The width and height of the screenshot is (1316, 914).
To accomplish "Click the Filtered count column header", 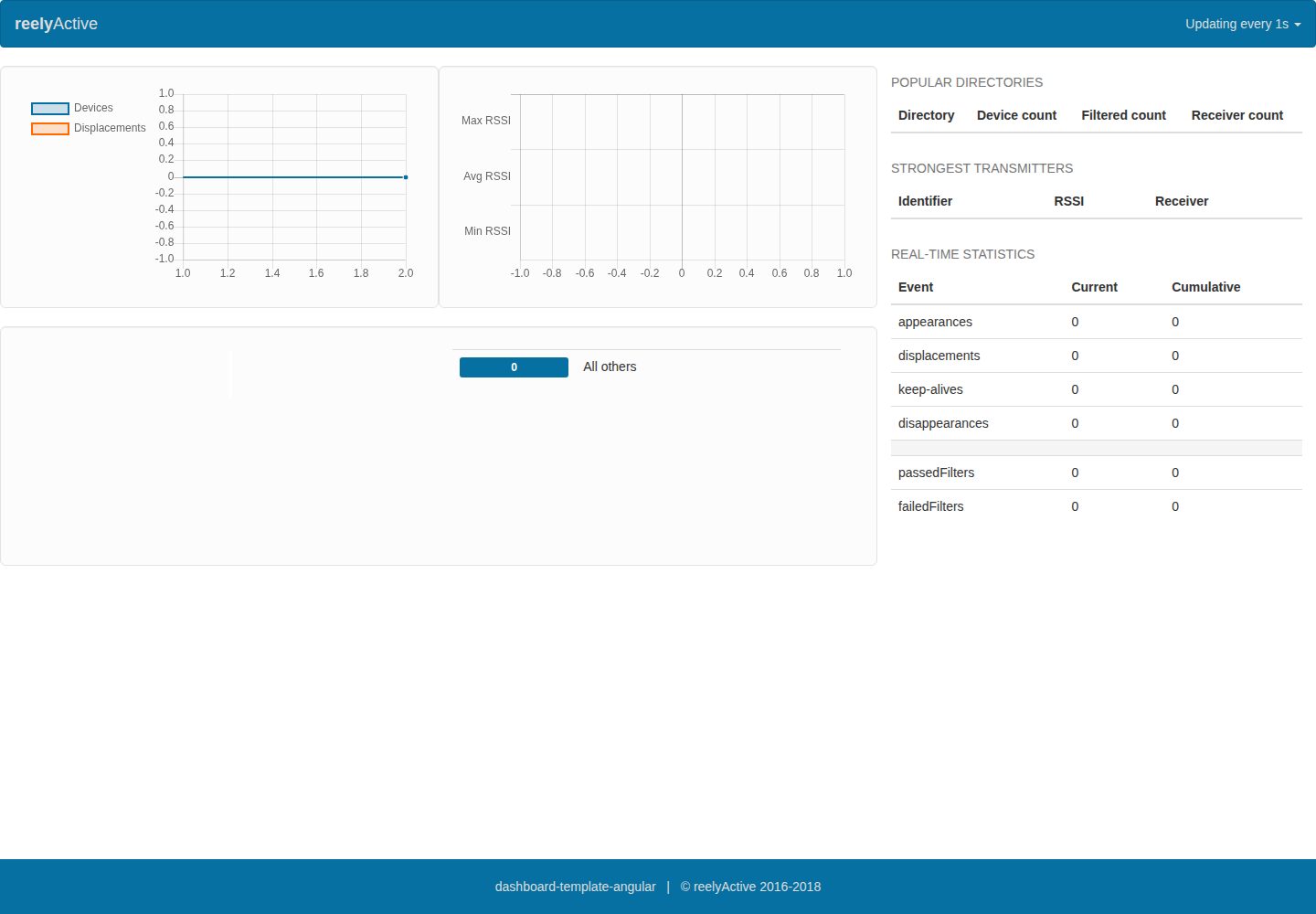I will pyautogui.click(x=1123, y=115).
